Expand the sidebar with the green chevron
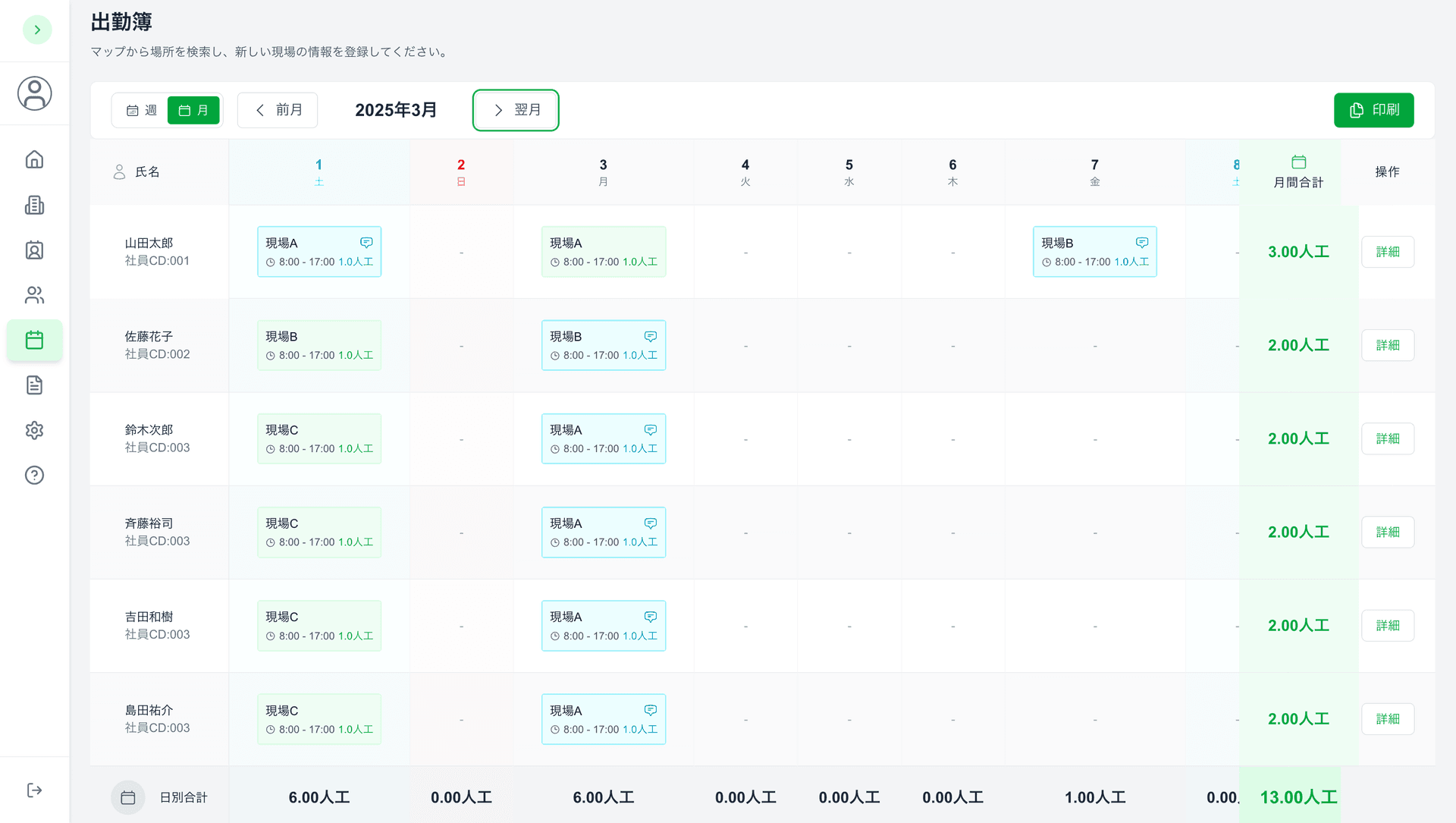This screenshot has width=1456, height=823. tap(37, 30)
